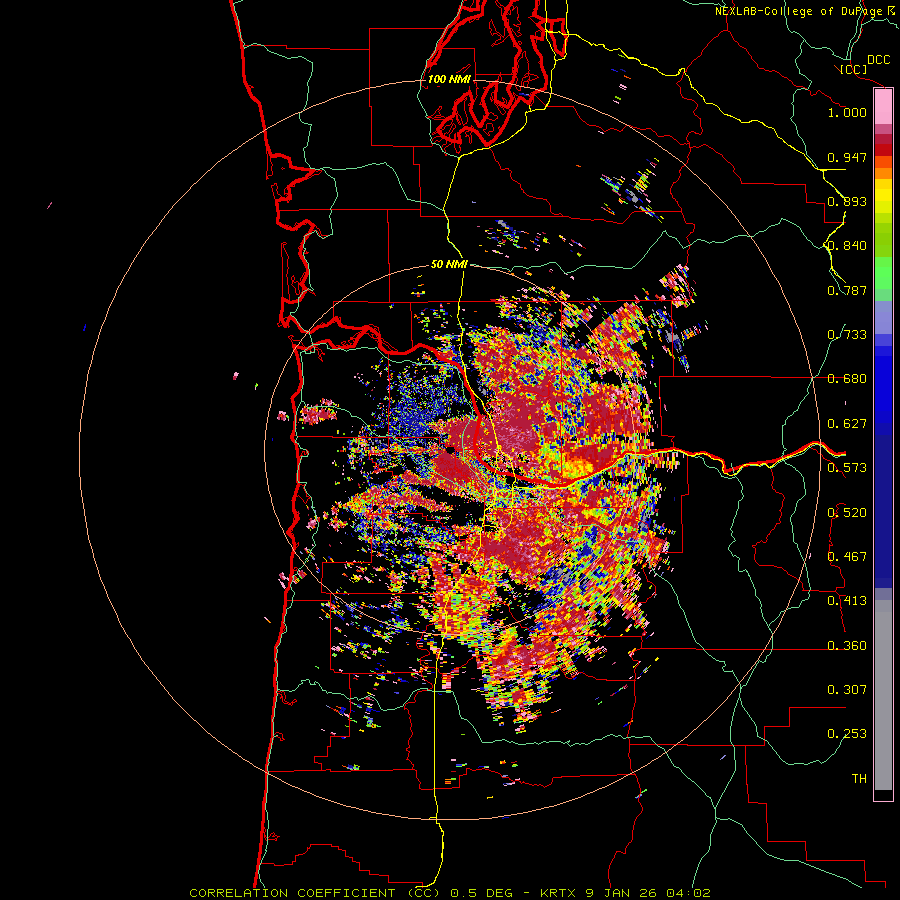Click the 0.947 legend value
Viewport: 900px width, 900px height.
(847, 157)
